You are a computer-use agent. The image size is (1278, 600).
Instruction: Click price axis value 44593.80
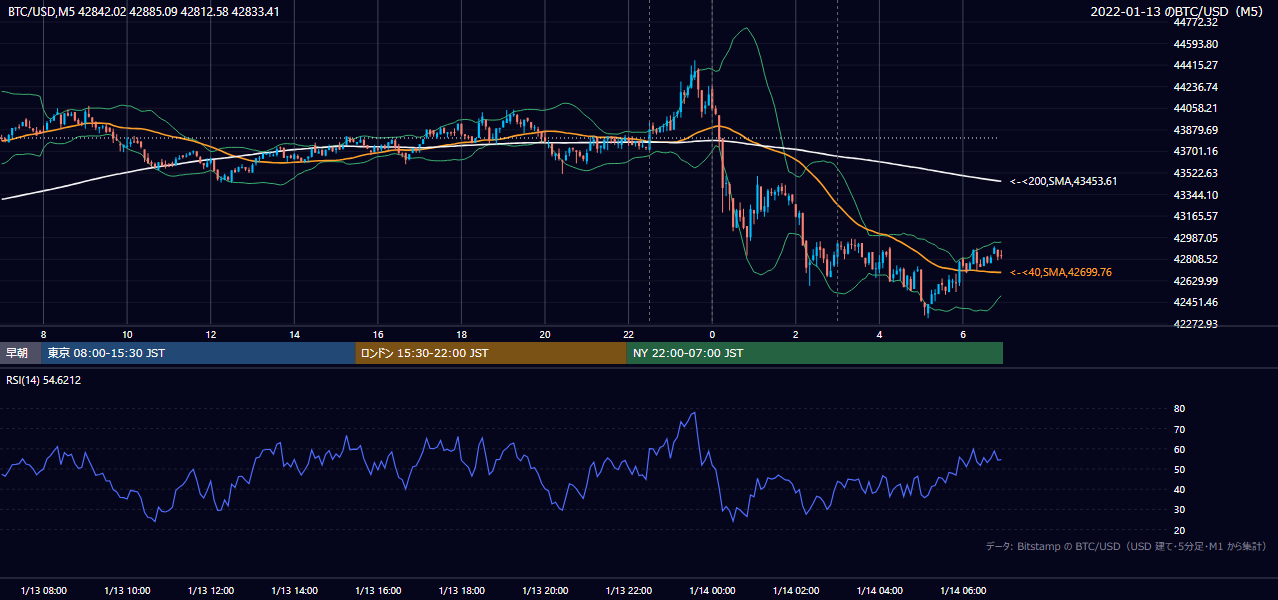tap(1195, 44)
